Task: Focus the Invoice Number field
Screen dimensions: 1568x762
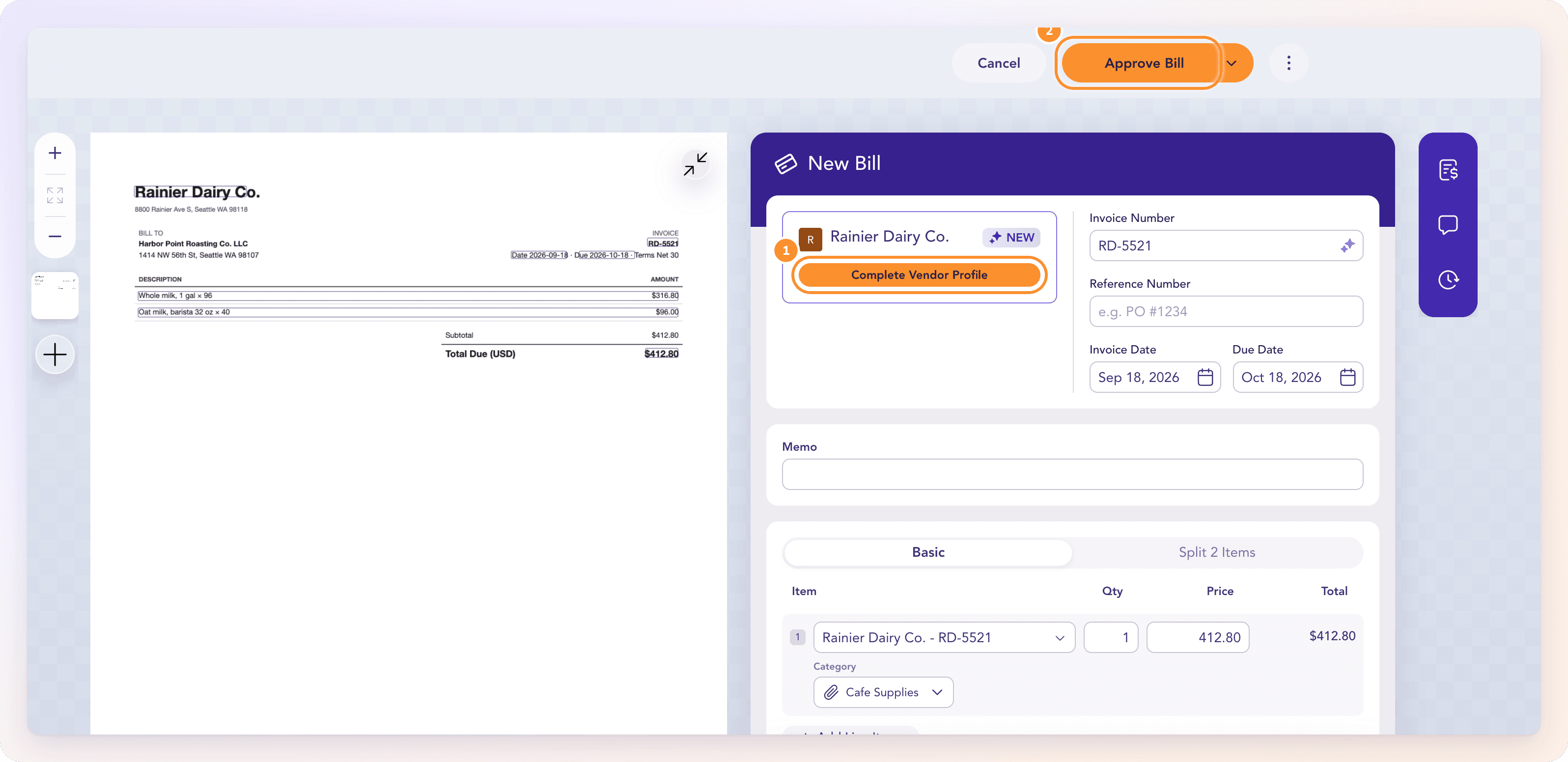Action: (x=1225, y=245)
